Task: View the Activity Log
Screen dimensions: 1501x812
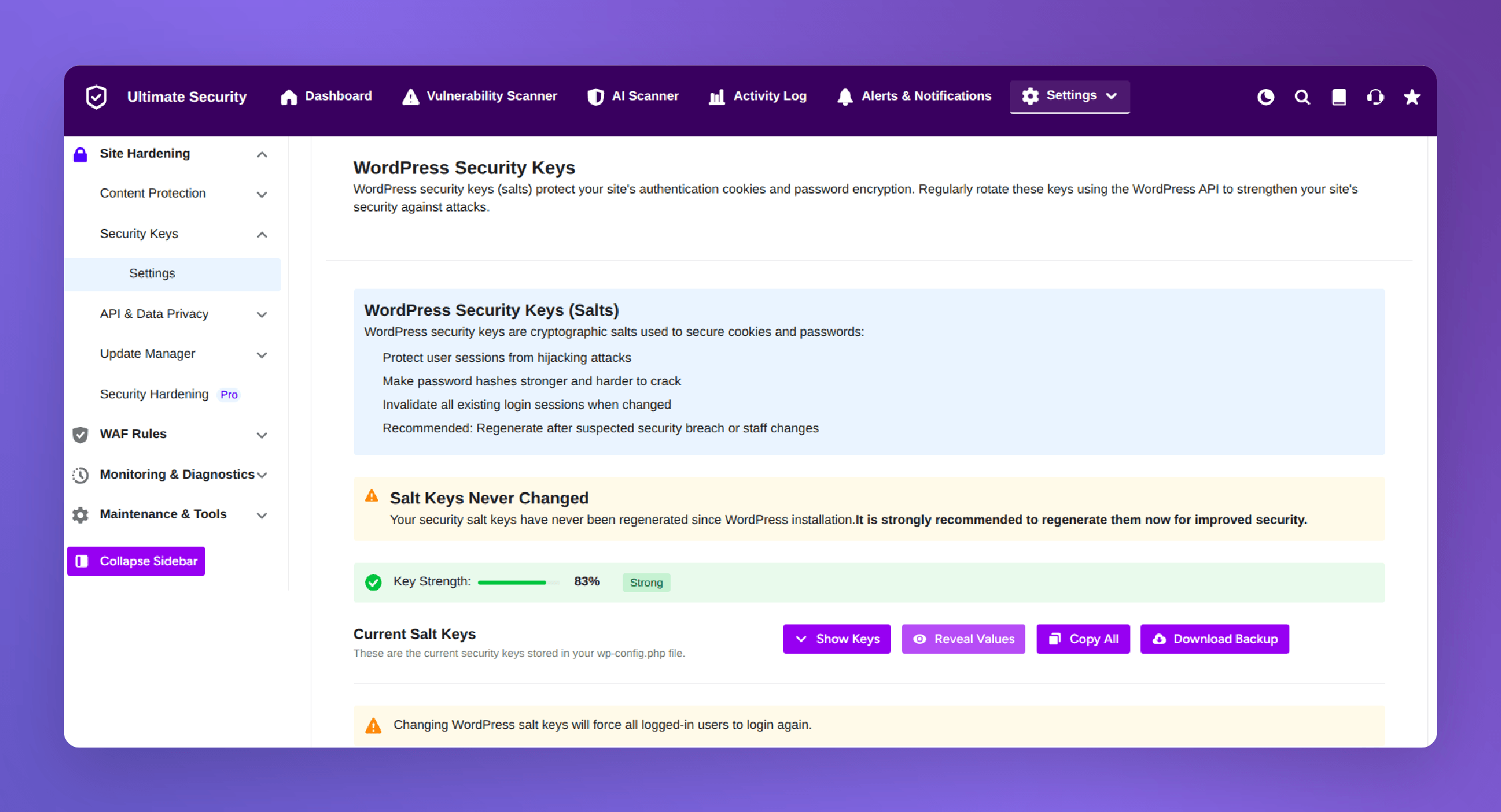Action: (x=758, y=96)
